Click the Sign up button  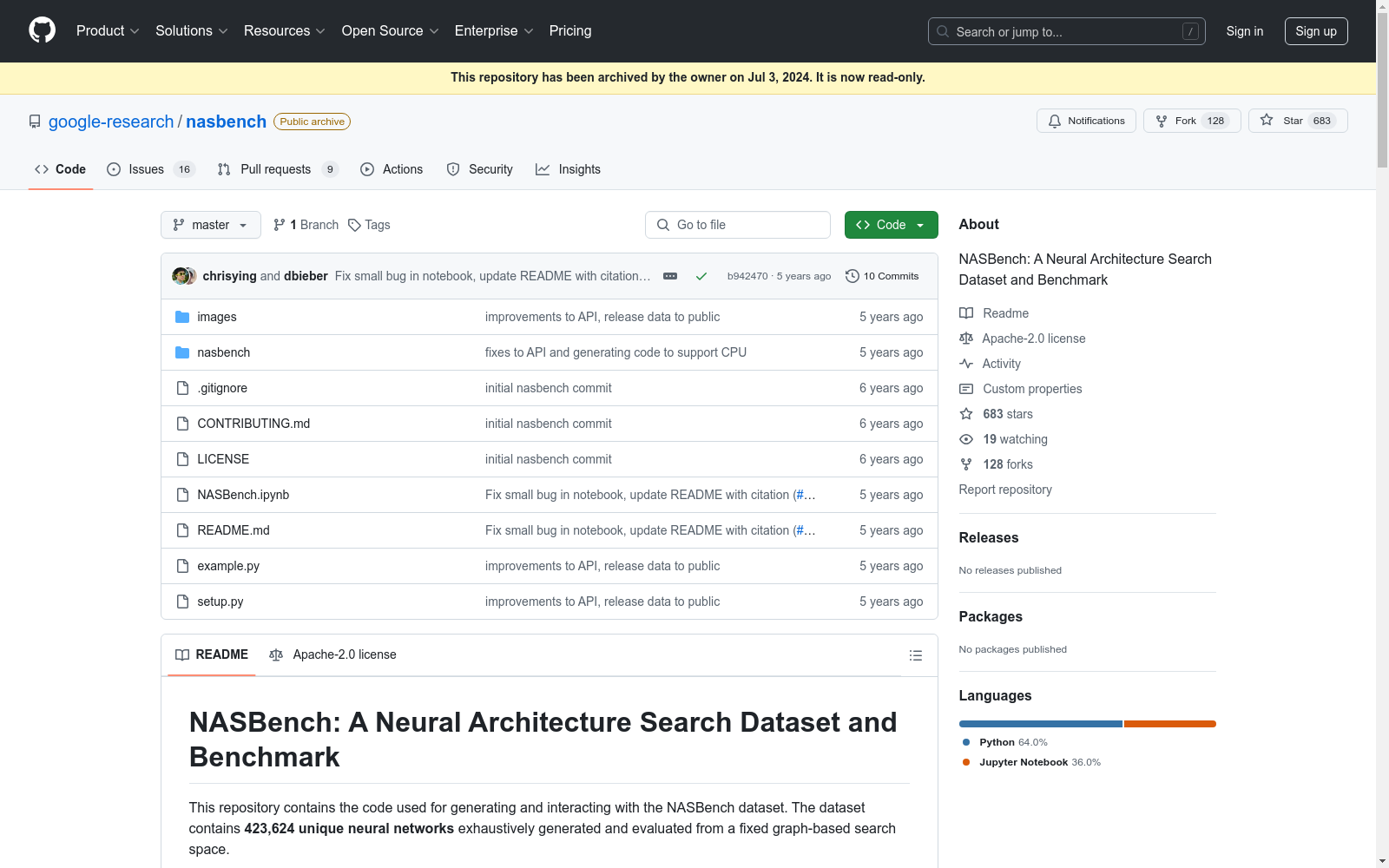point(1316,31)
